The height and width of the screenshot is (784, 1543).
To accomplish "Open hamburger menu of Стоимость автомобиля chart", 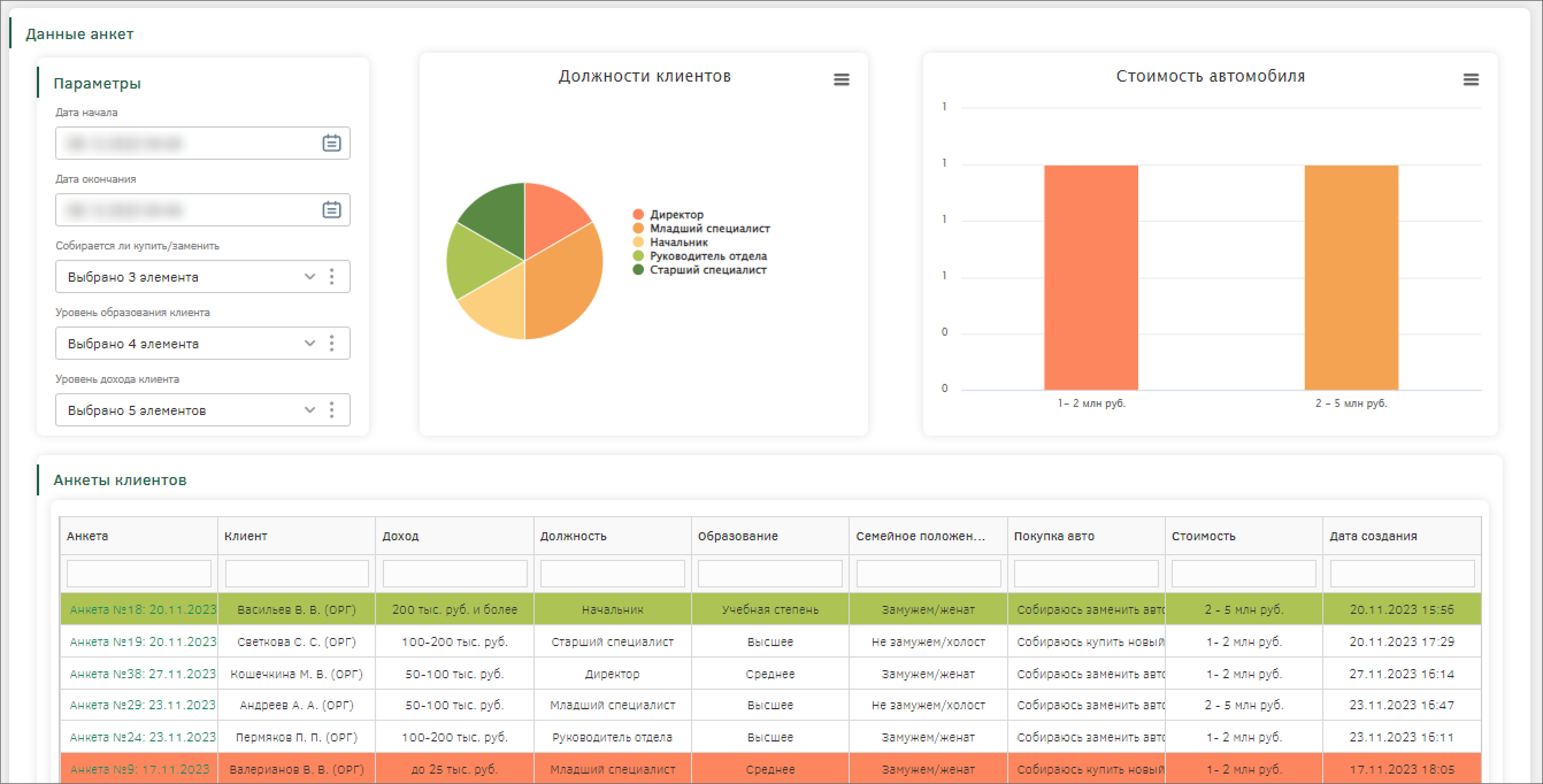I will 1471,79.
